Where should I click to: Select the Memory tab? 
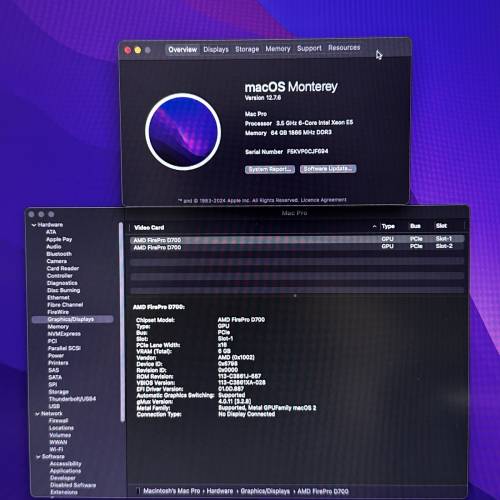(x=278, y=49)
